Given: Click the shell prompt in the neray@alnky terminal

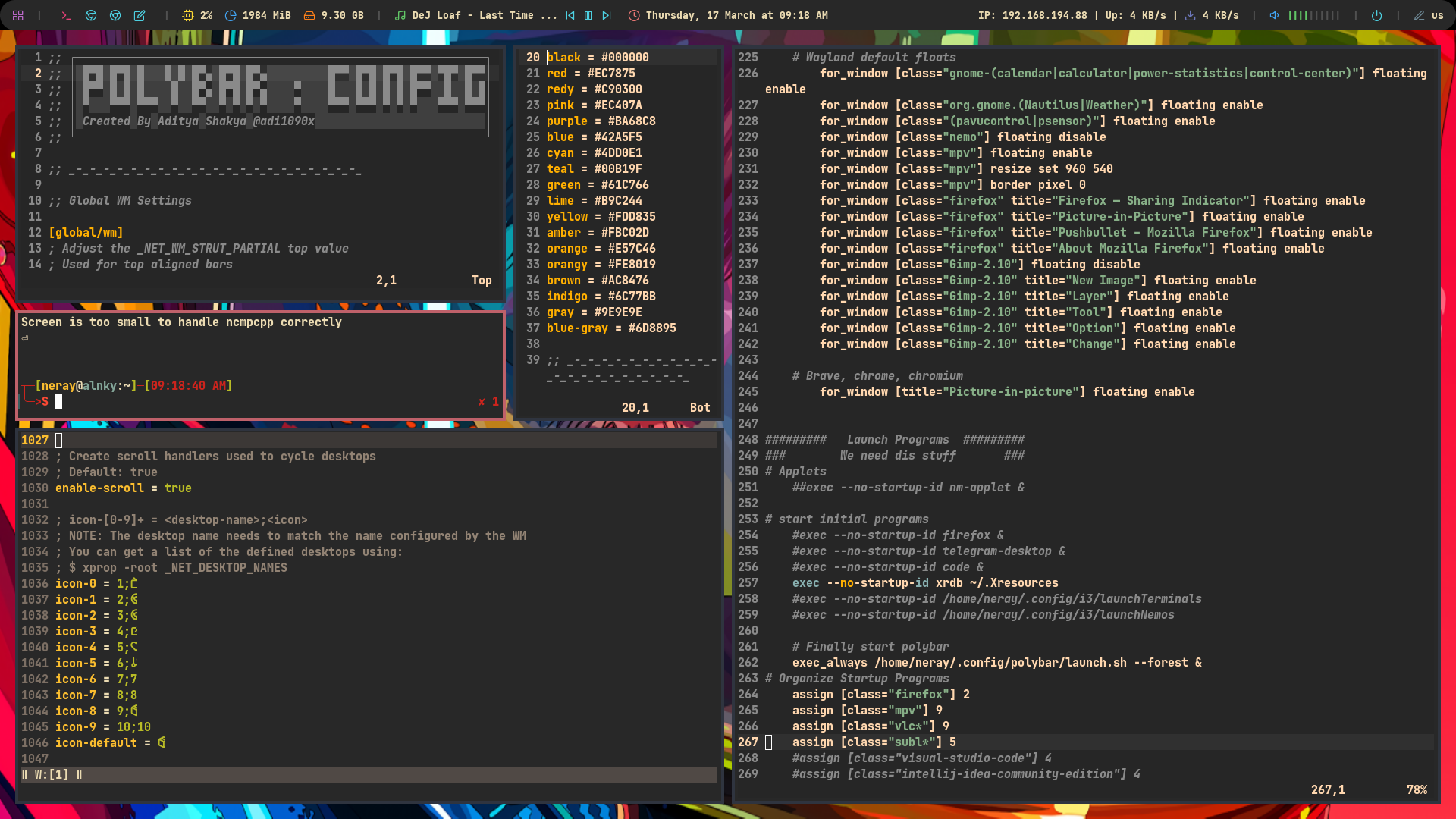Looking at the screenshot, I should click(x=59, y=402).
